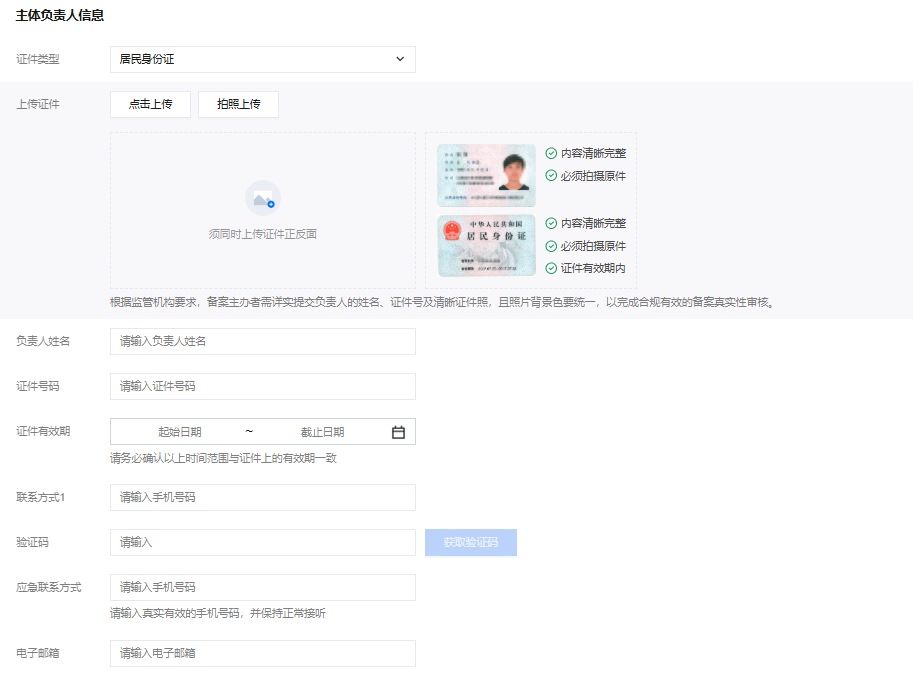Click the 起始日期 start date field
The height and width of the screenshot is (675, 913).
pyautogui.click(x=180, y=432)
